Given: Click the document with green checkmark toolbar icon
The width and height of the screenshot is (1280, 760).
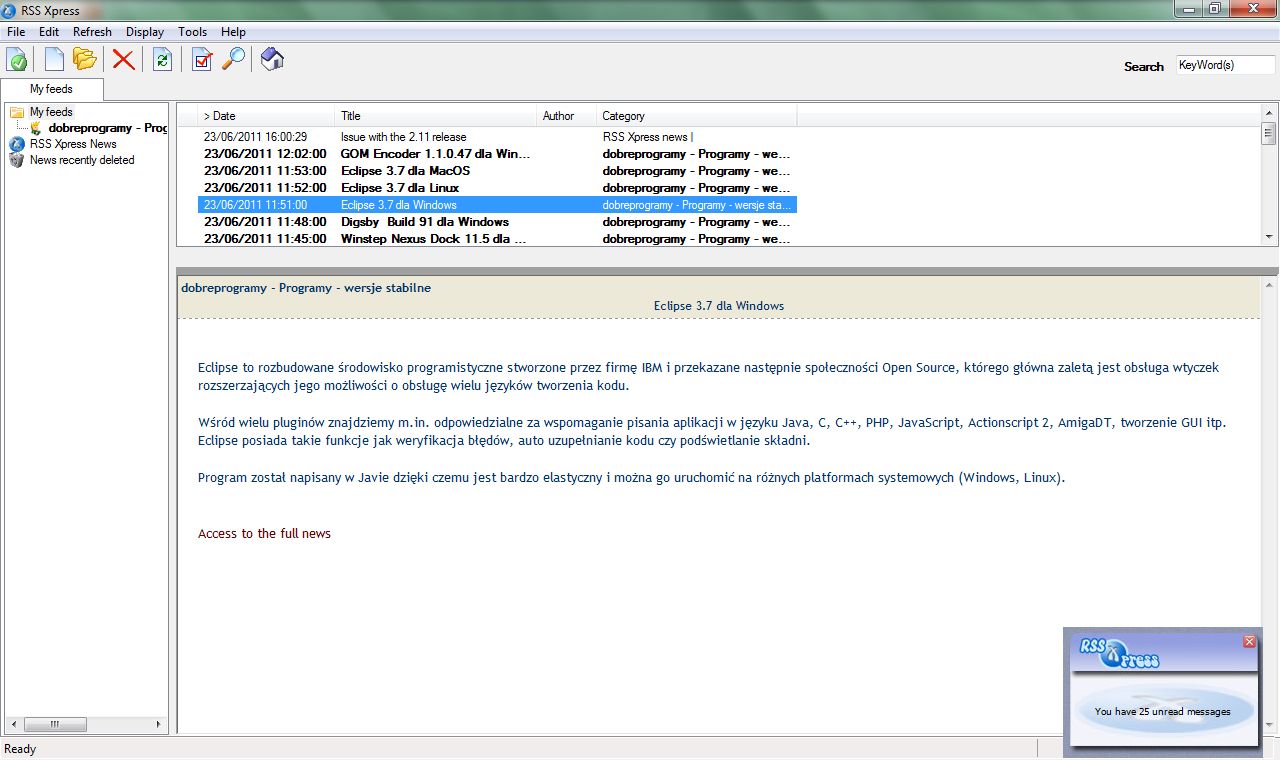Looking at the screenshot, I should click(x=17, y=60).
